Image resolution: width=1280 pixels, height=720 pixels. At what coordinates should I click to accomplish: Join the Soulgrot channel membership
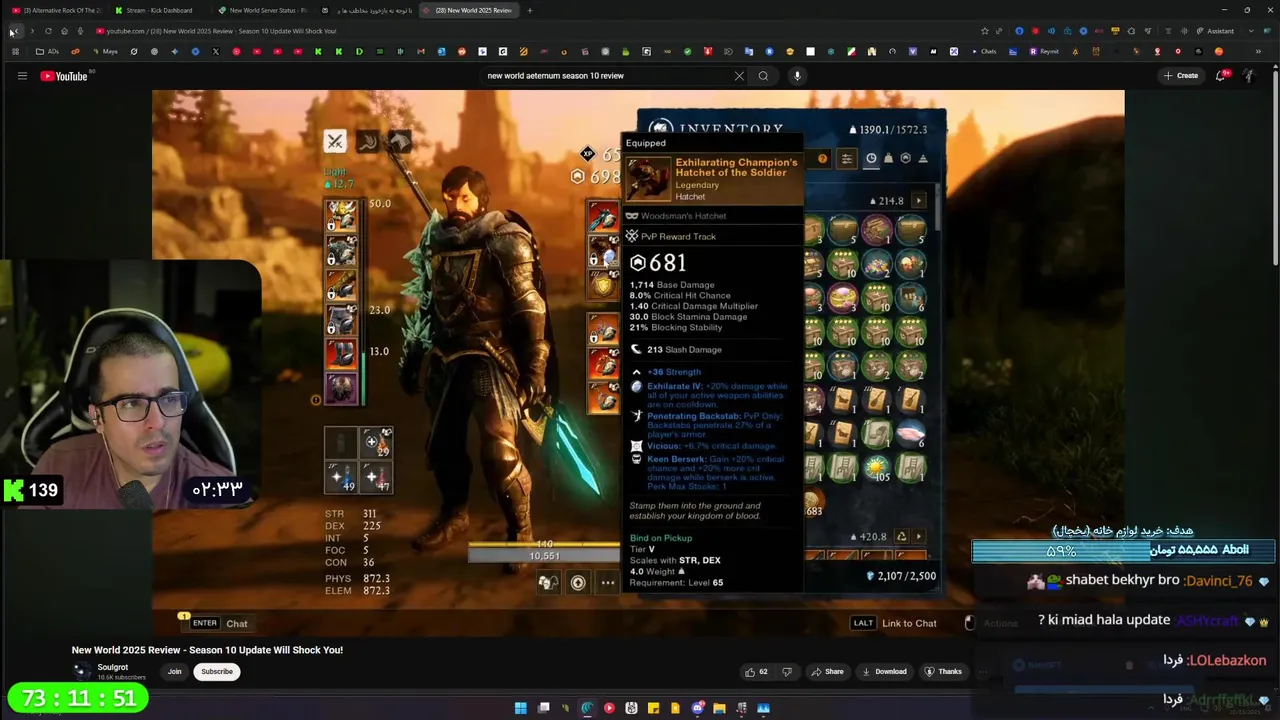pyautogui.click(x=174, y=672)
